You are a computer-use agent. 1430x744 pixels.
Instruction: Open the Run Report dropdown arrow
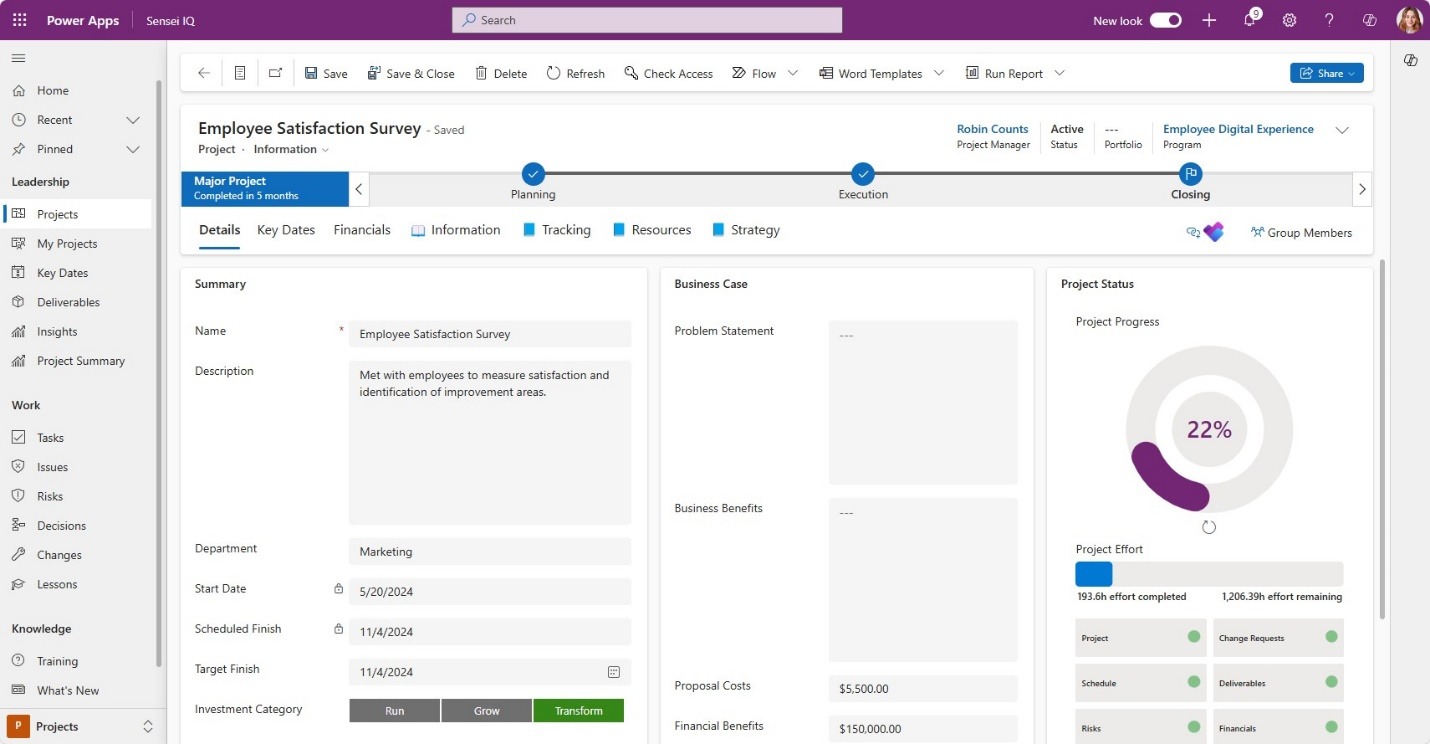pyautogui.click(x=1060, y=73)
